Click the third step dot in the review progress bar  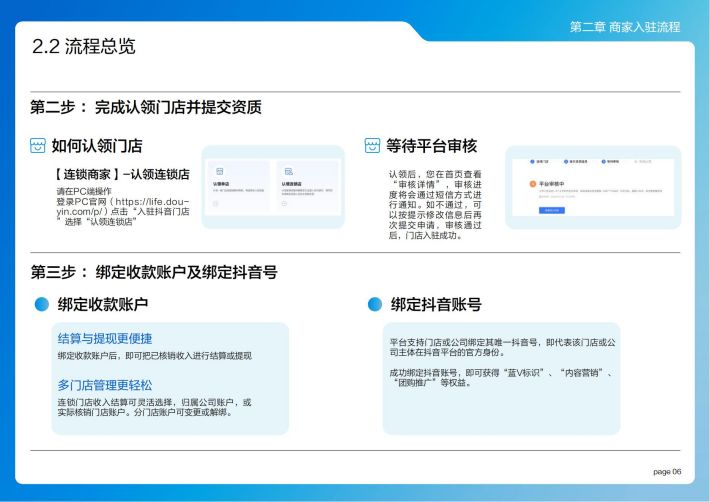pyautogui.click(x=604, y=162)
